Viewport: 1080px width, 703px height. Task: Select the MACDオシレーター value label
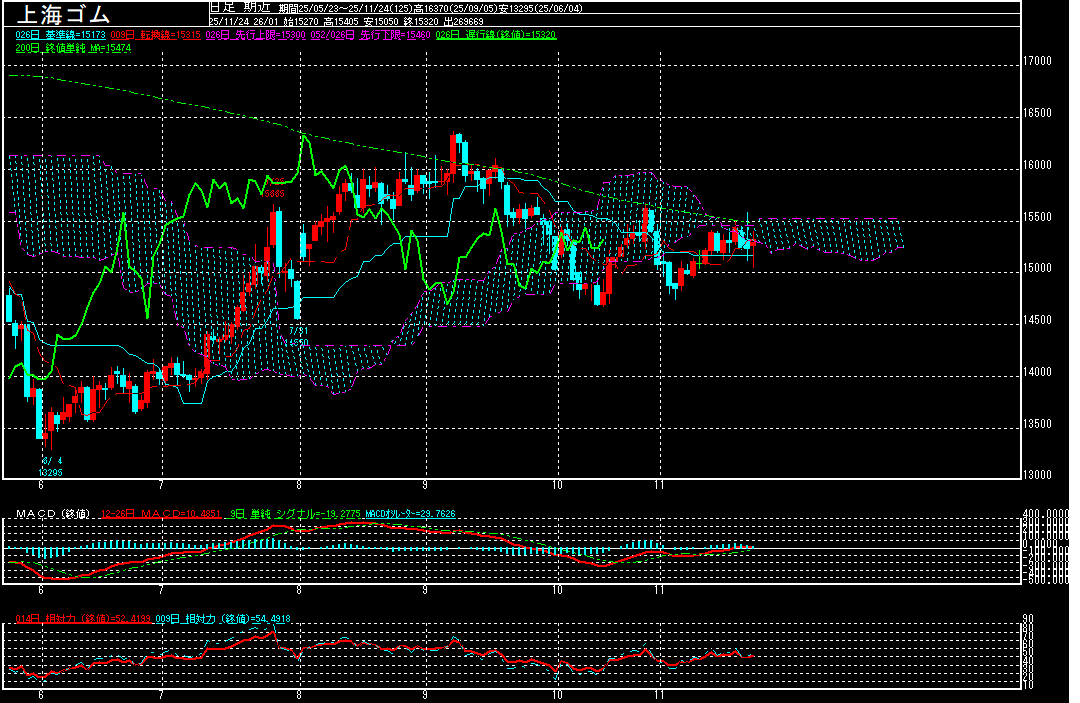pyautogui.click(x=410, y=514)
